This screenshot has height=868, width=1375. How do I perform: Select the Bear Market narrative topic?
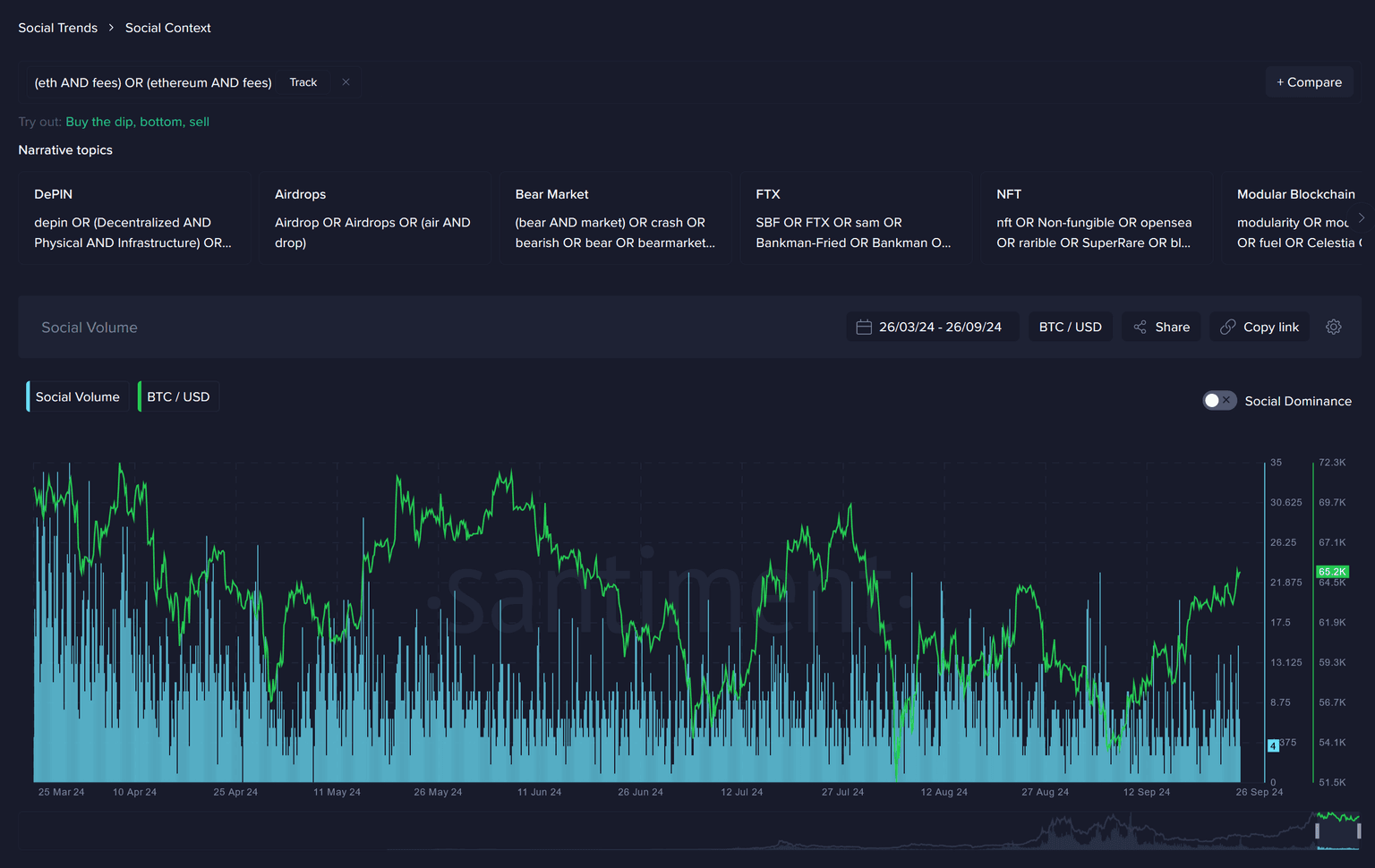615,218
